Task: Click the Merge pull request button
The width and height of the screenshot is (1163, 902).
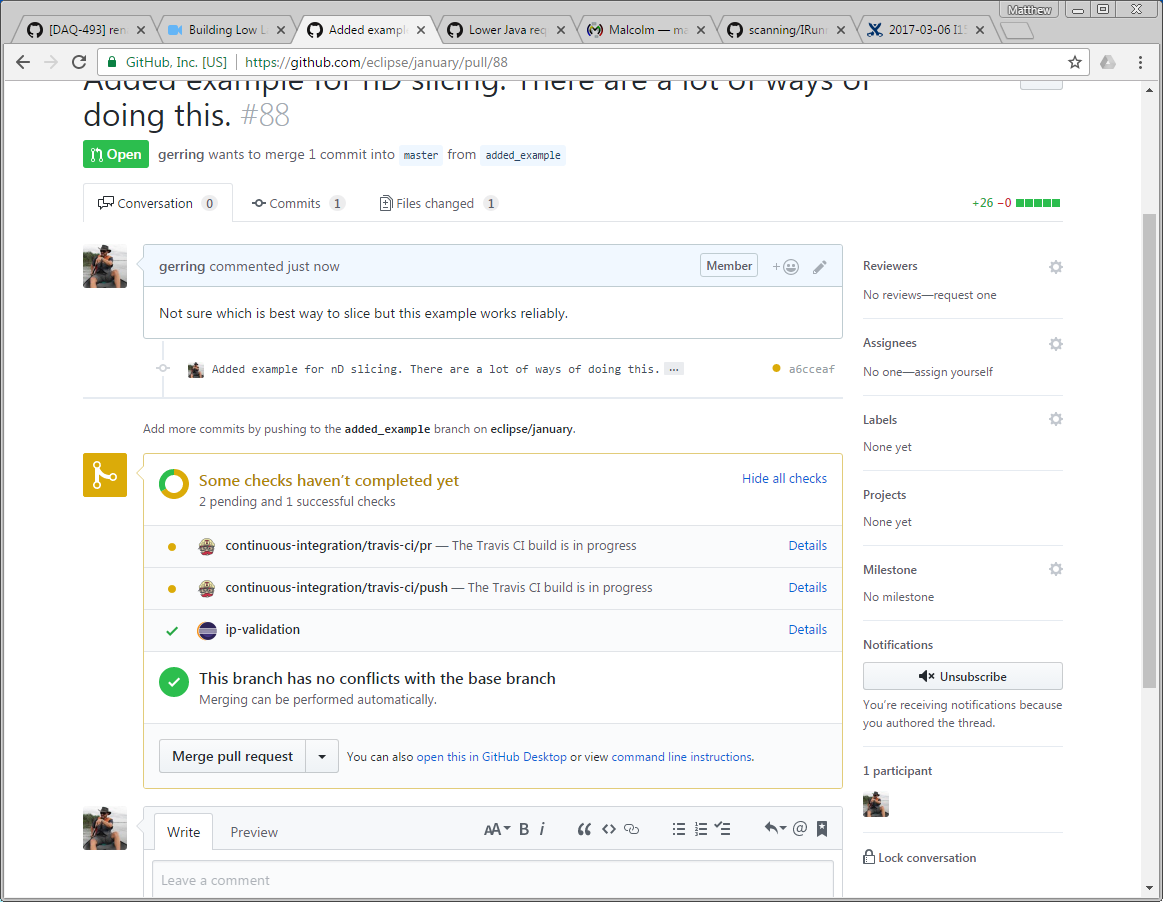Action: 233,757
